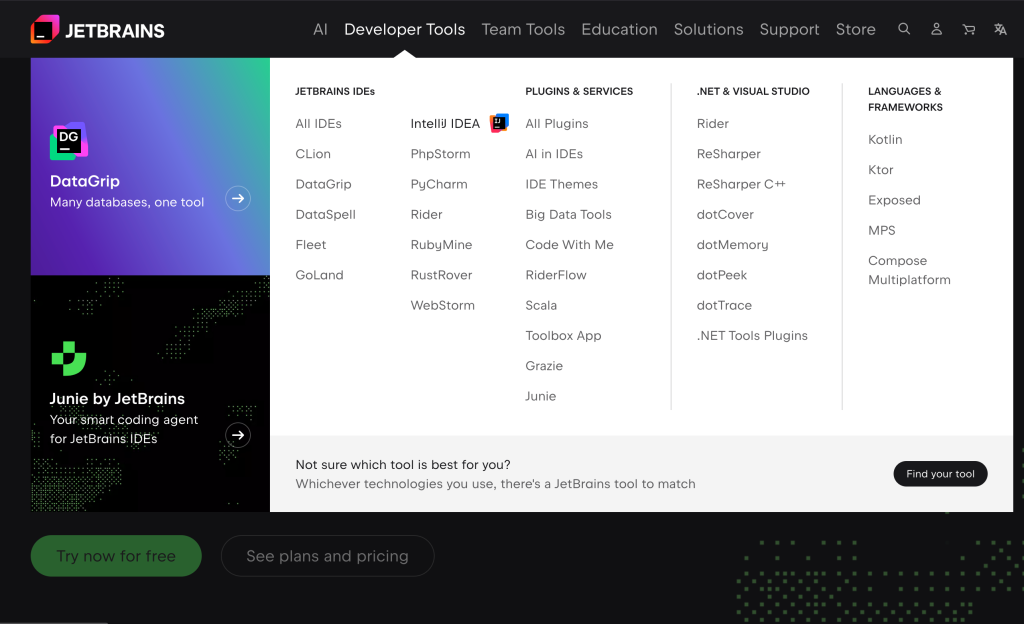Collapse the Developer Tools menu
This screenshot has width=1024, height=624.
pos(404,29)
